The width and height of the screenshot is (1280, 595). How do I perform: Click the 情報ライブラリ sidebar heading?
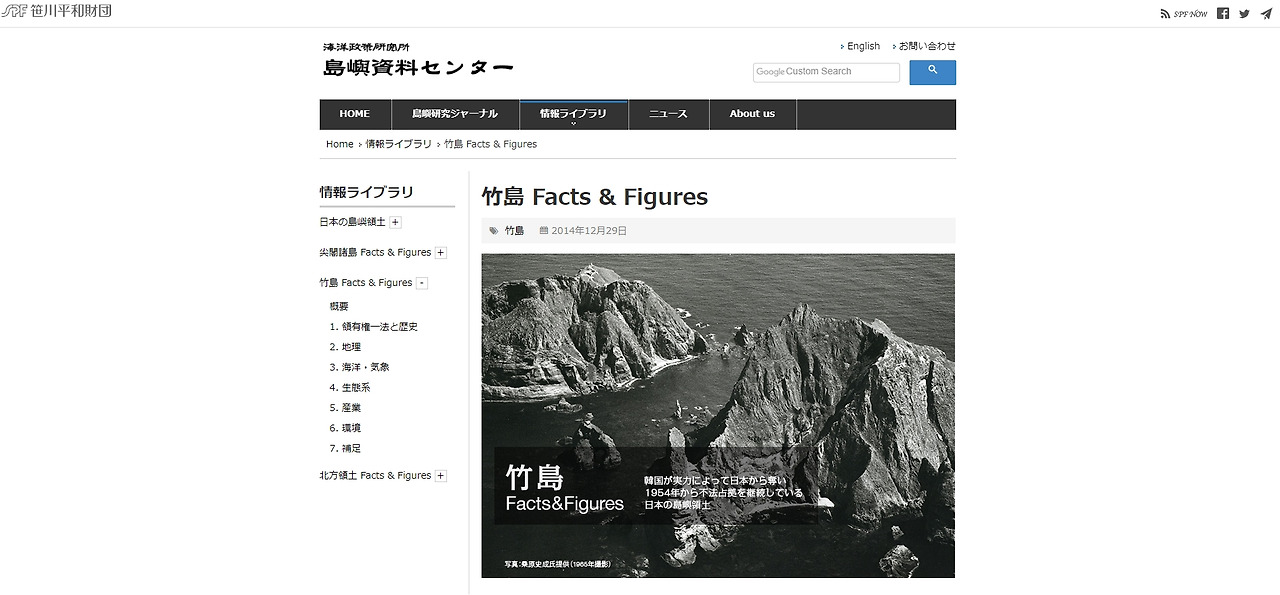[366, 192]
